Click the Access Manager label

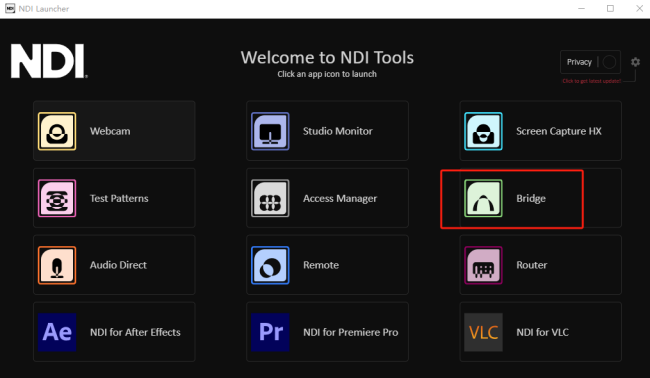[340, 199]
